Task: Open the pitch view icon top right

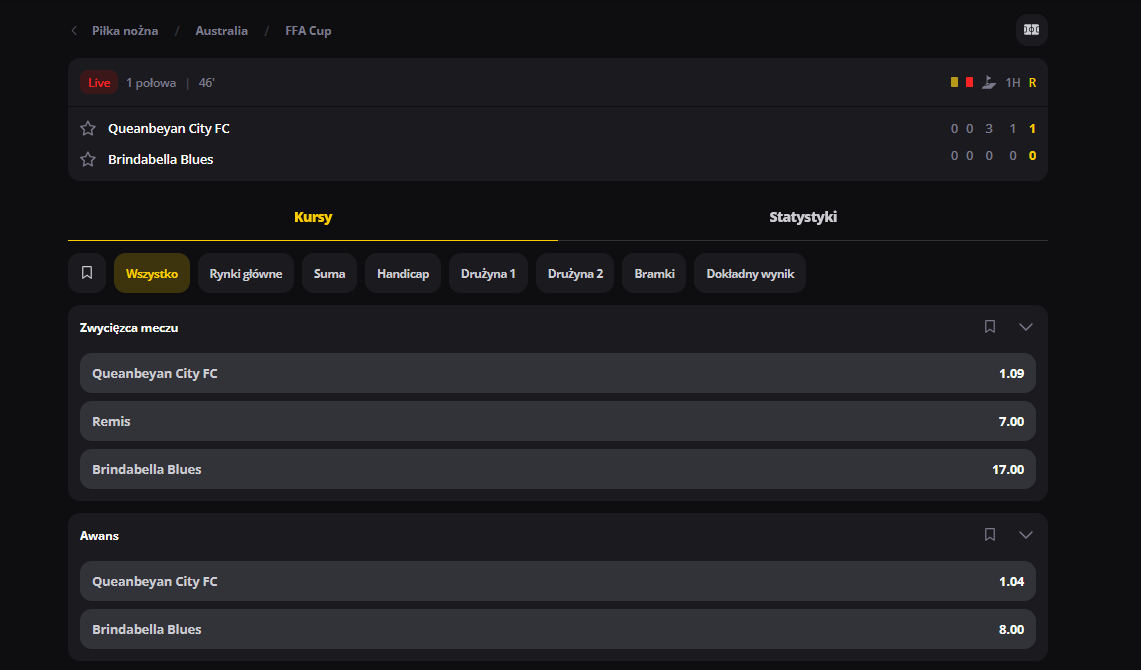Action: coord(1031,30)
